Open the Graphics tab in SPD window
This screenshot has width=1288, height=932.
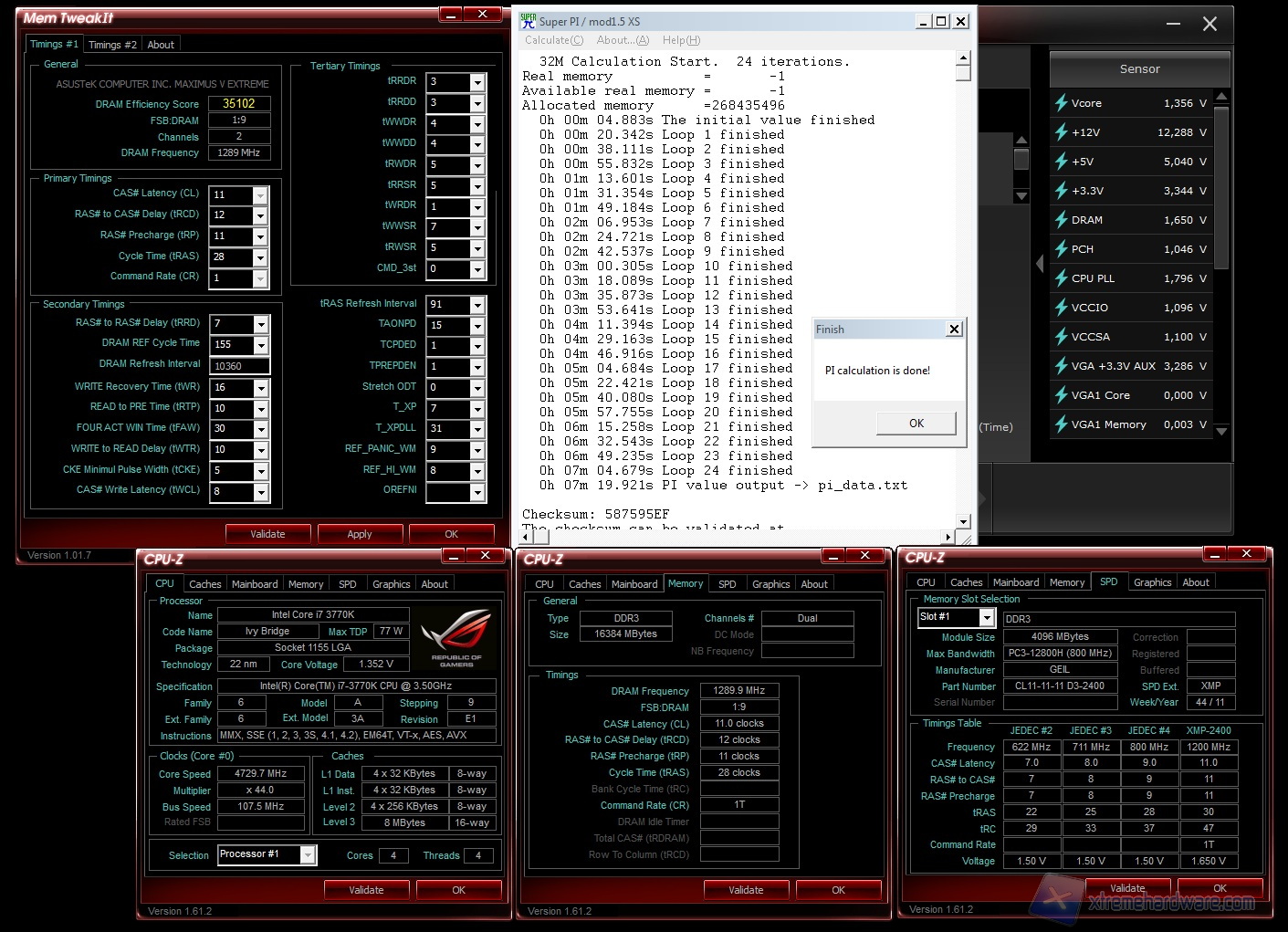(x=1152, y=582)
